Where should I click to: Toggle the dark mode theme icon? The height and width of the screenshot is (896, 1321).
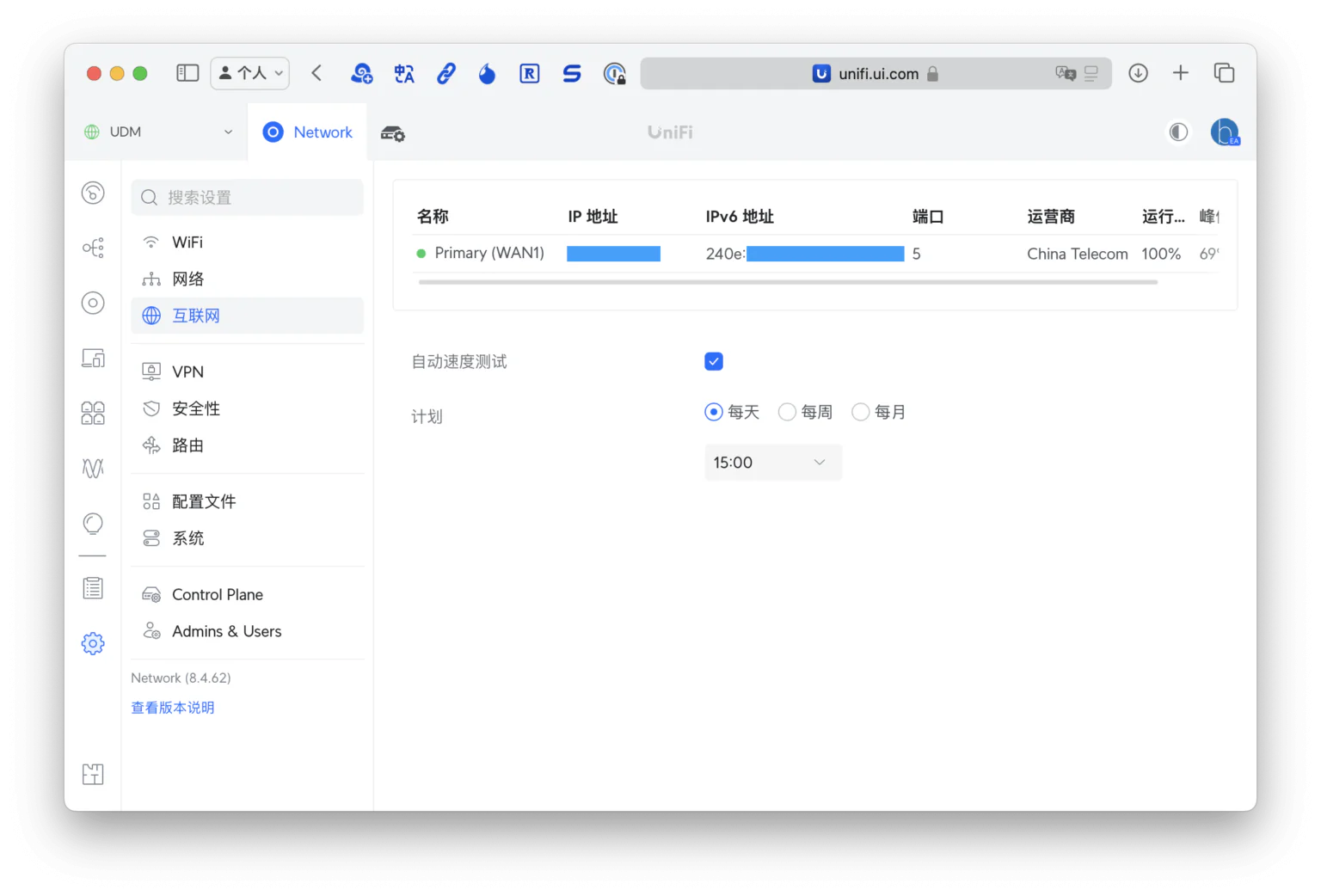tap(1178, 132)
